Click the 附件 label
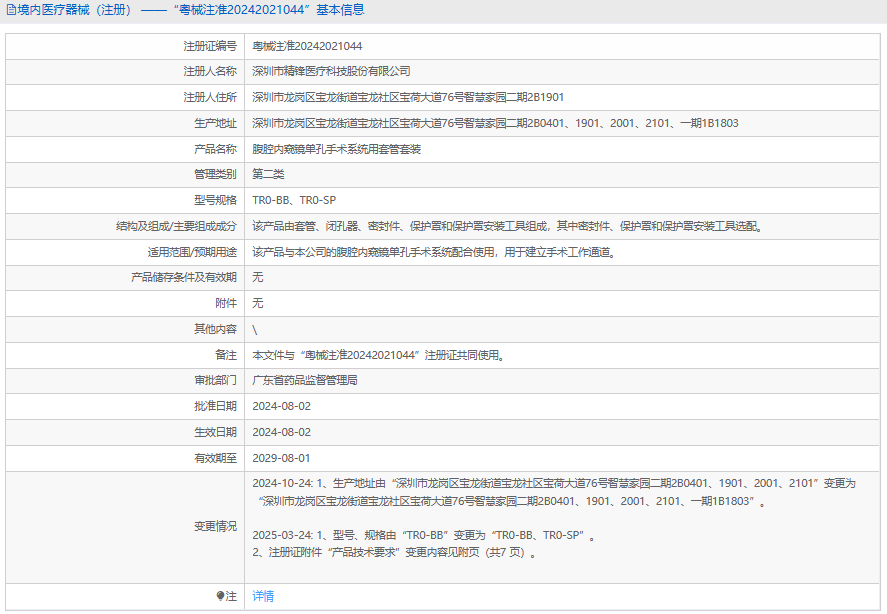This screenshot has width=887, height=614. pos(226,303)
